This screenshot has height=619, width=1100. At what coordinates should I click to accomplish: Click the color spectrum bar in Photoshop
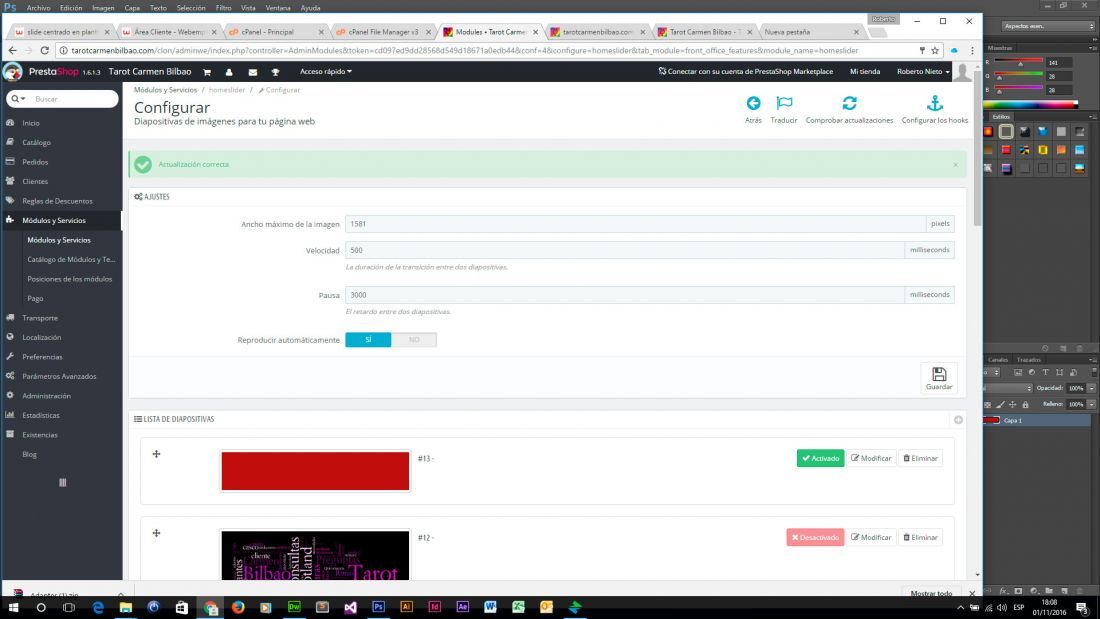[x=1031, y=105]
